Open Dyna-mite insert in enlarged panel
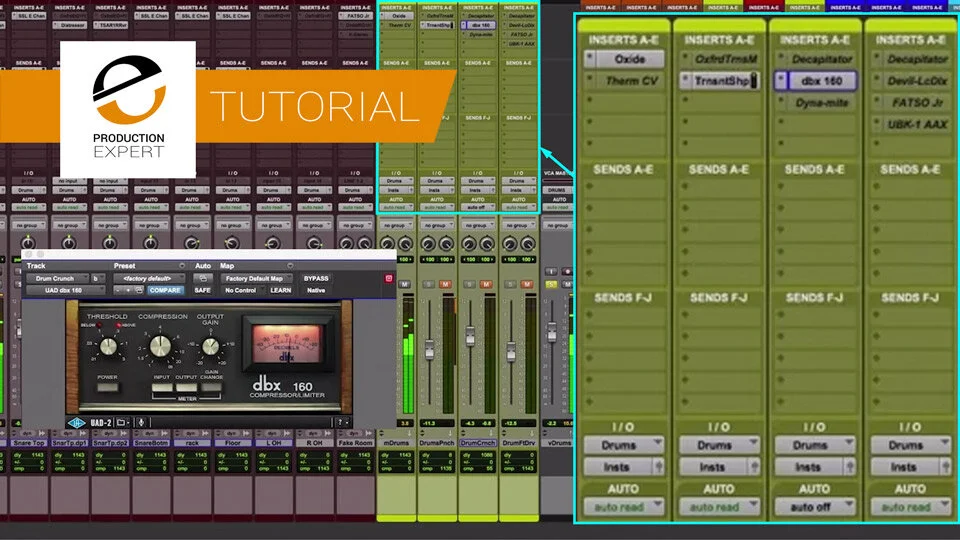This screenshot has height=540, width=960. (x=821, y=103)
